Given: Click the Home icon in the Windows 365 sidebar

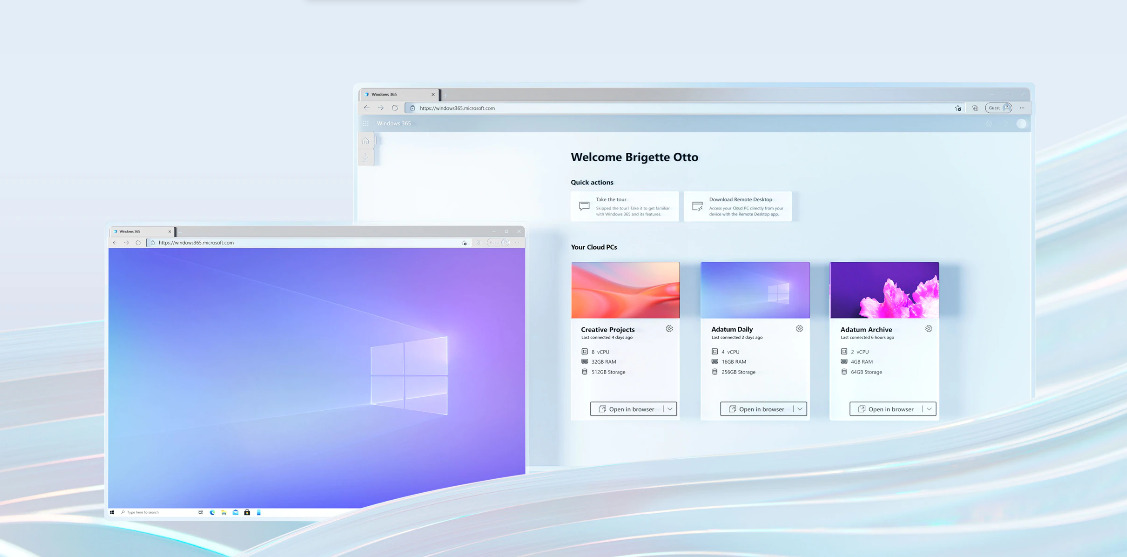Looking at the screenshot, I should 366,141.
